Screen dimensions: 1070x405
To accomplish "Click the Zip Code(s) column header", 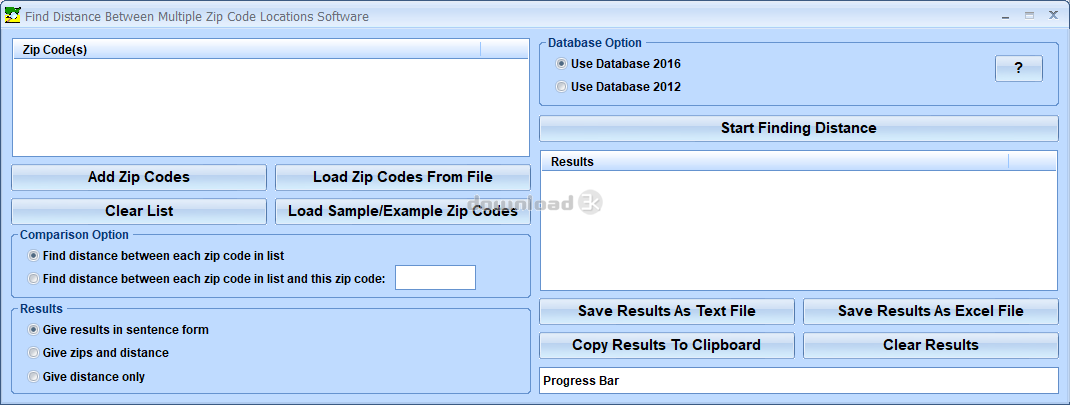I will [248, 49].
